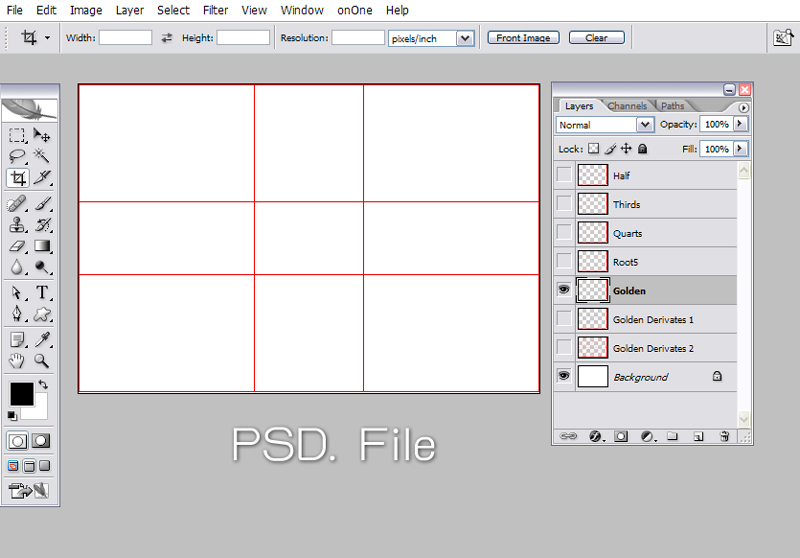Select the Gradient tool
Screen dimensions: 800x558
click(42, 246)
